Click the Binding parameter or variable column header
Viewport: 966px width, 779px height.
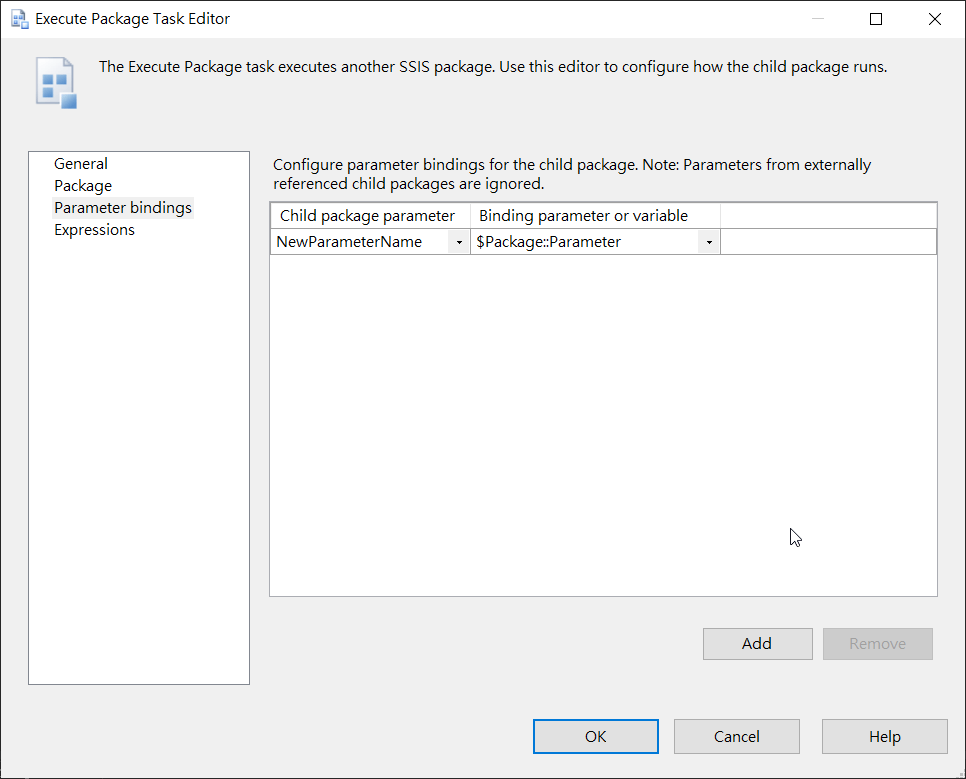point(584,216)
